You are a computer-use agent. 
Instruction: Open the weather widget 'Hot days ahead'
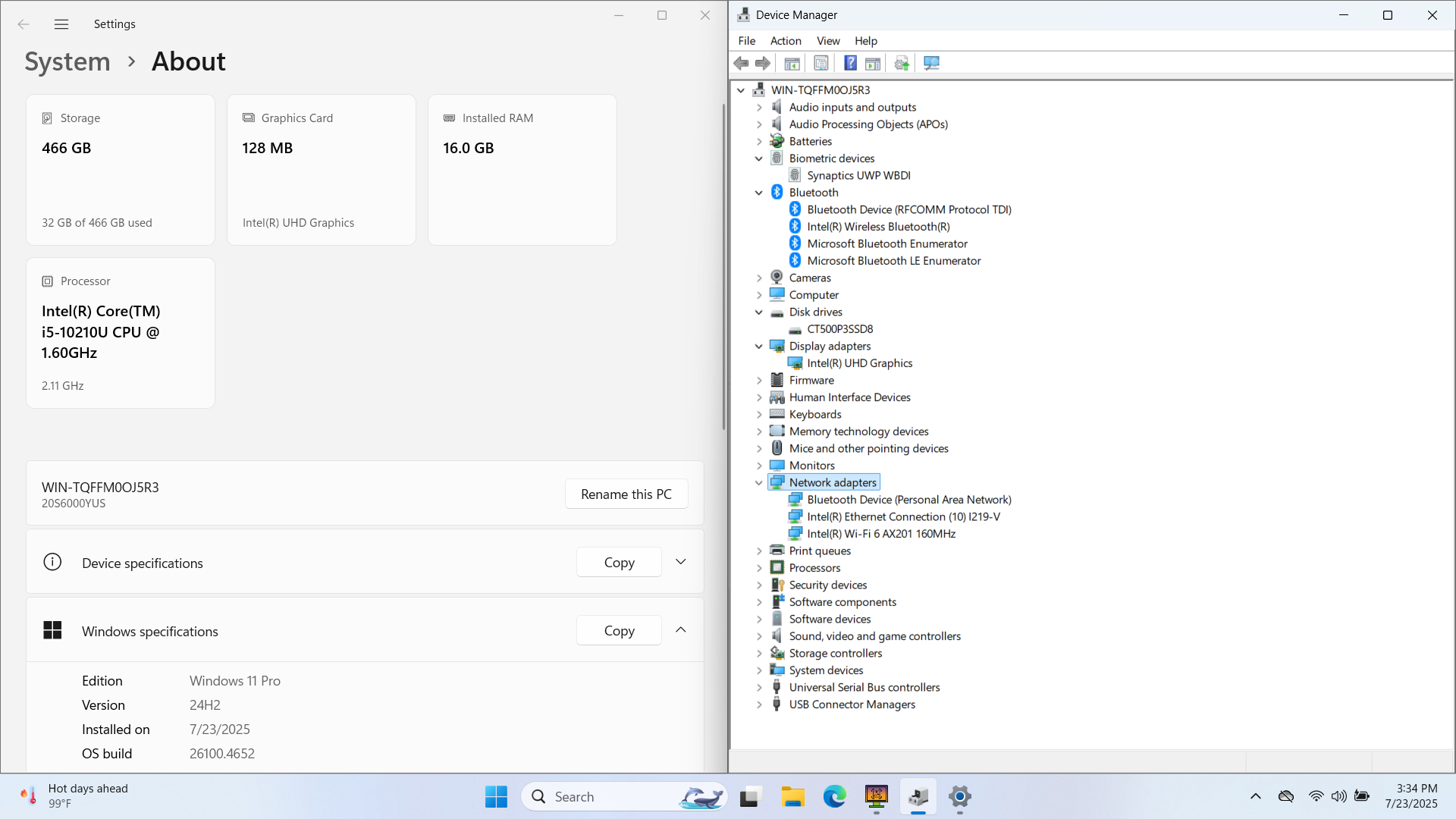pyautogui.click(x=74, y=796)
